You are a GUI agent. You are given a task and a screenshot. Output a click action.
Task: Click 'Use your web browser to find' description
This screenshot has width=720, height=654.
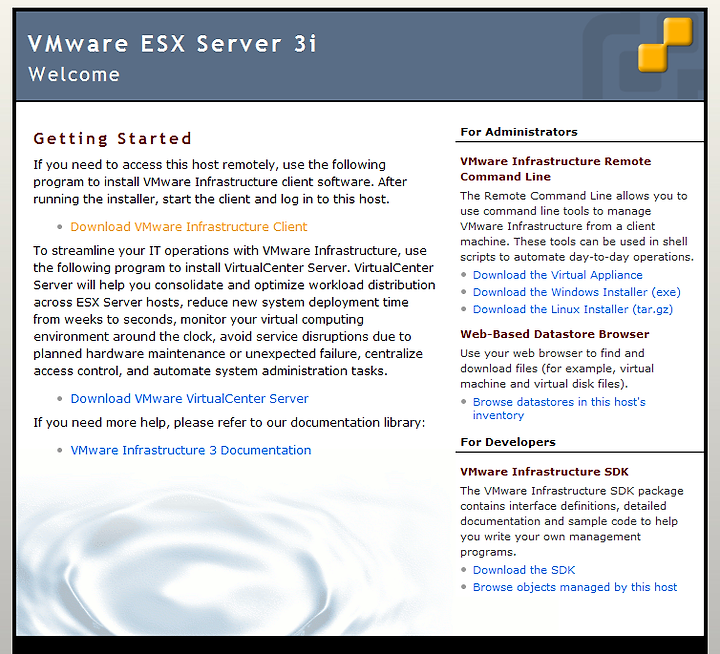[x=557, y=368]
